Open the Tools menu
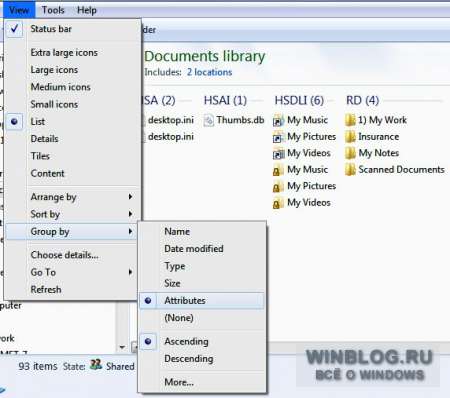Viewport: 450px width, 398px height. coord(53,10)
